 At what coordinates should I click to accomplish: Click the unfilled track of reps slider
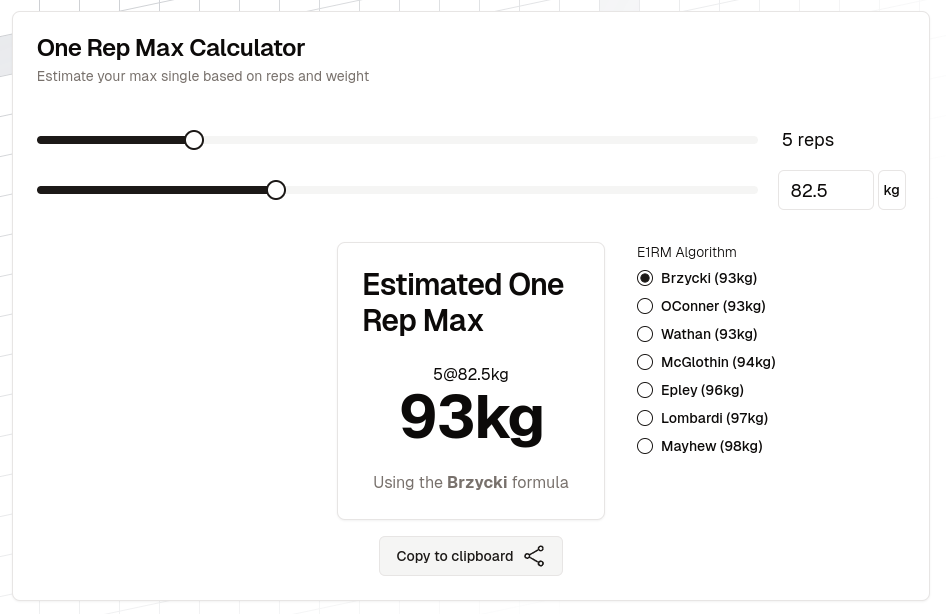[x=480, y=140]
